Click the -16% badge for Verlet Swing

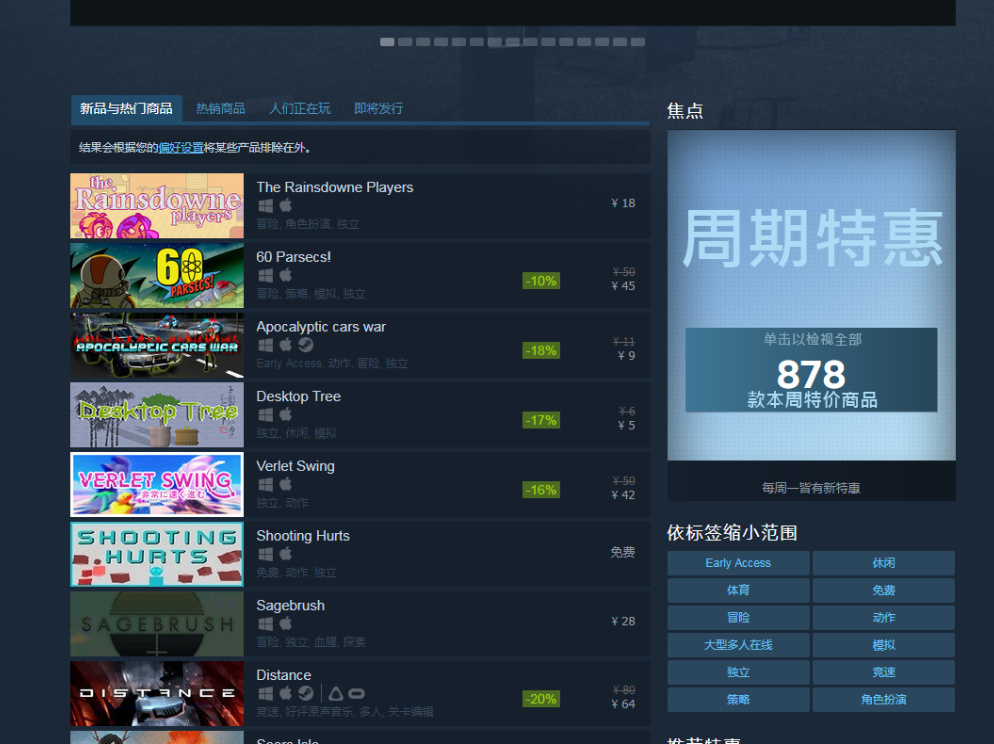[x=541, y=490]
